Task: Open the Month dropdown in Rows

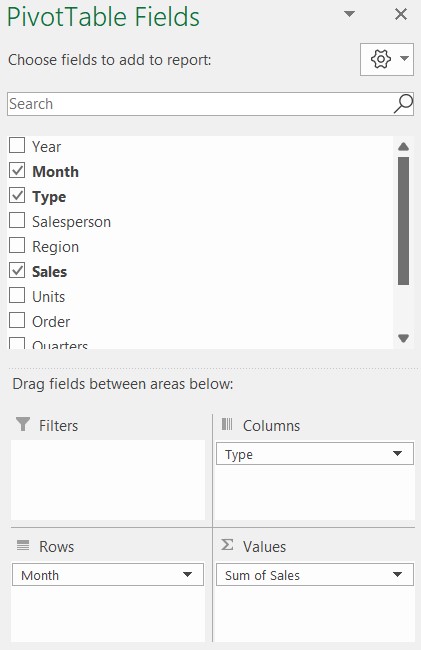Action: [187, 575]
